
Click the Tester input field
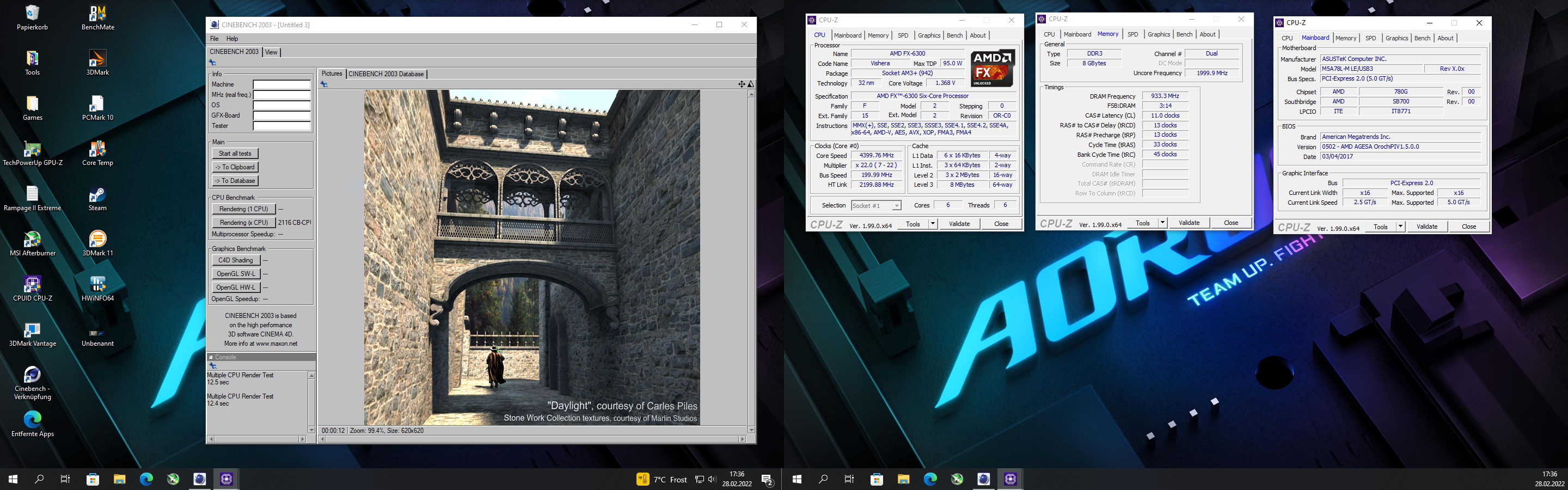[x=282, y=126]
